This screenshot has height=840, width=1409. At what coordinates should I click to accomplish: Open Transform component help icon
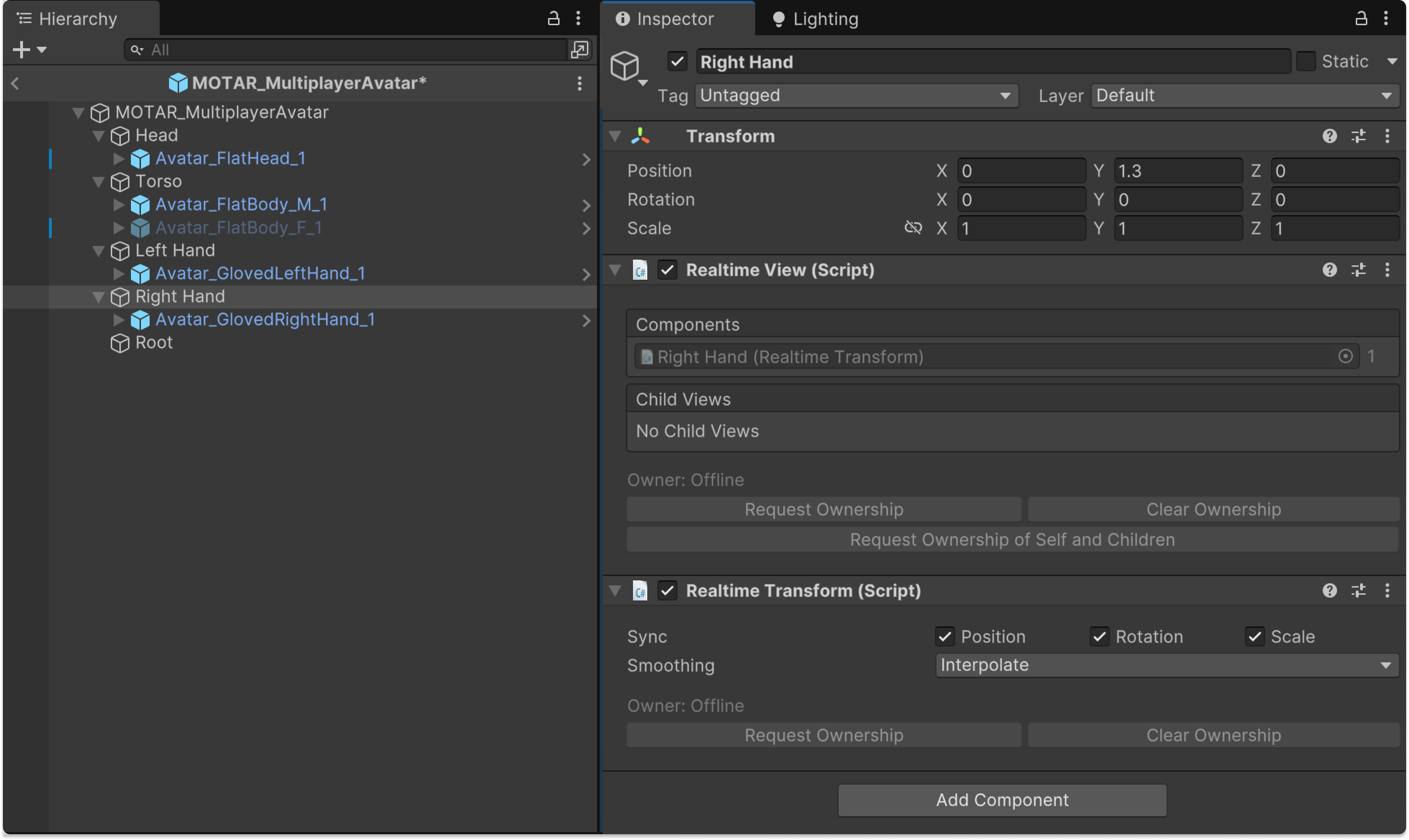click(x=1329, y=136)
